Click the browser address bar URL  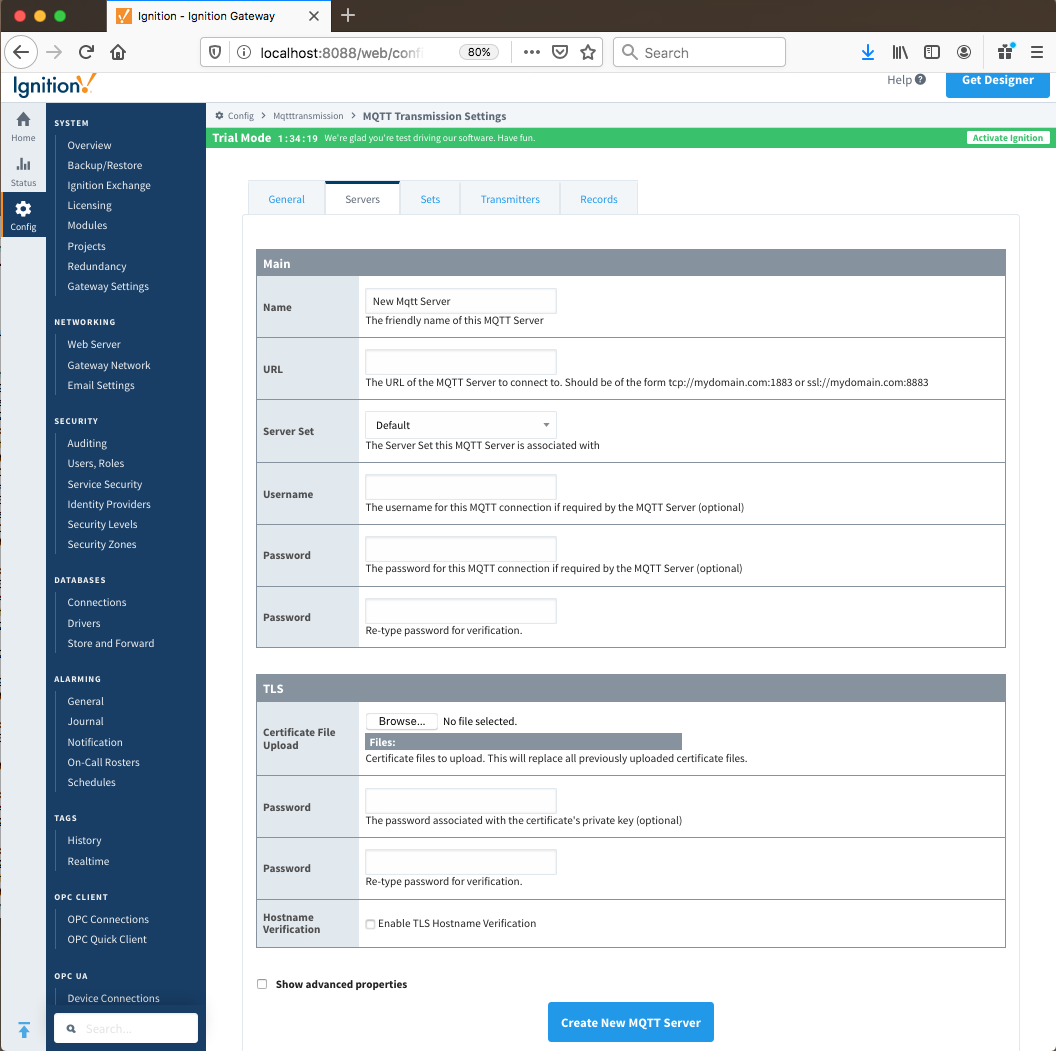click(x=341, y=53)
